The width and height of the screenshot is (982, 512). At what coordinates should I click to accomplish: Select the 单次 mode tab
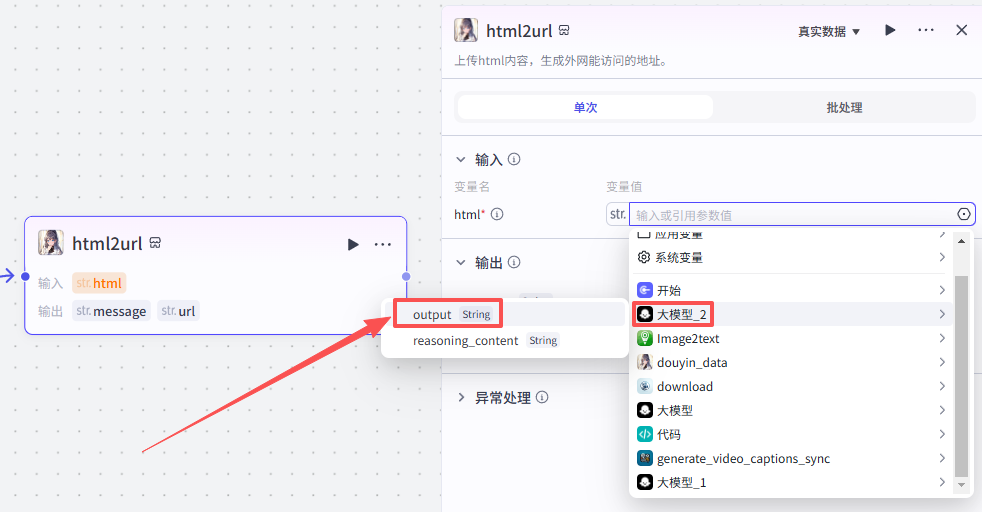tap(585, 107)
